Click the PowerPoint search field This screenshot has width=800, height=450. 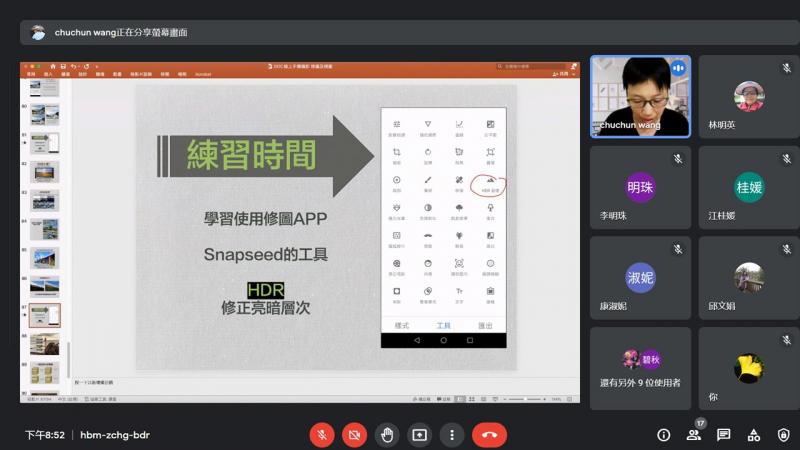coord(531,66)
